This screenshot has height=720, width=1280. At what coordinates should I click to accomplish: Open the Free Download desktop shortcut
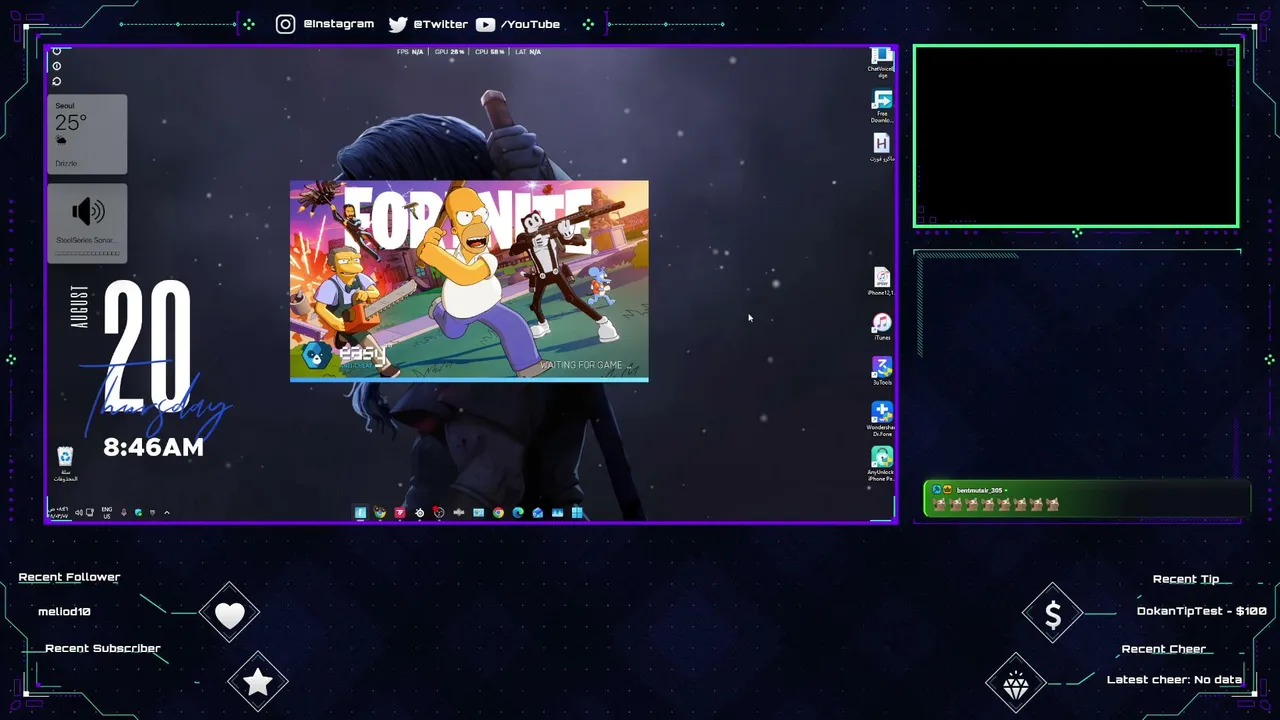click(x=881, y=106)
